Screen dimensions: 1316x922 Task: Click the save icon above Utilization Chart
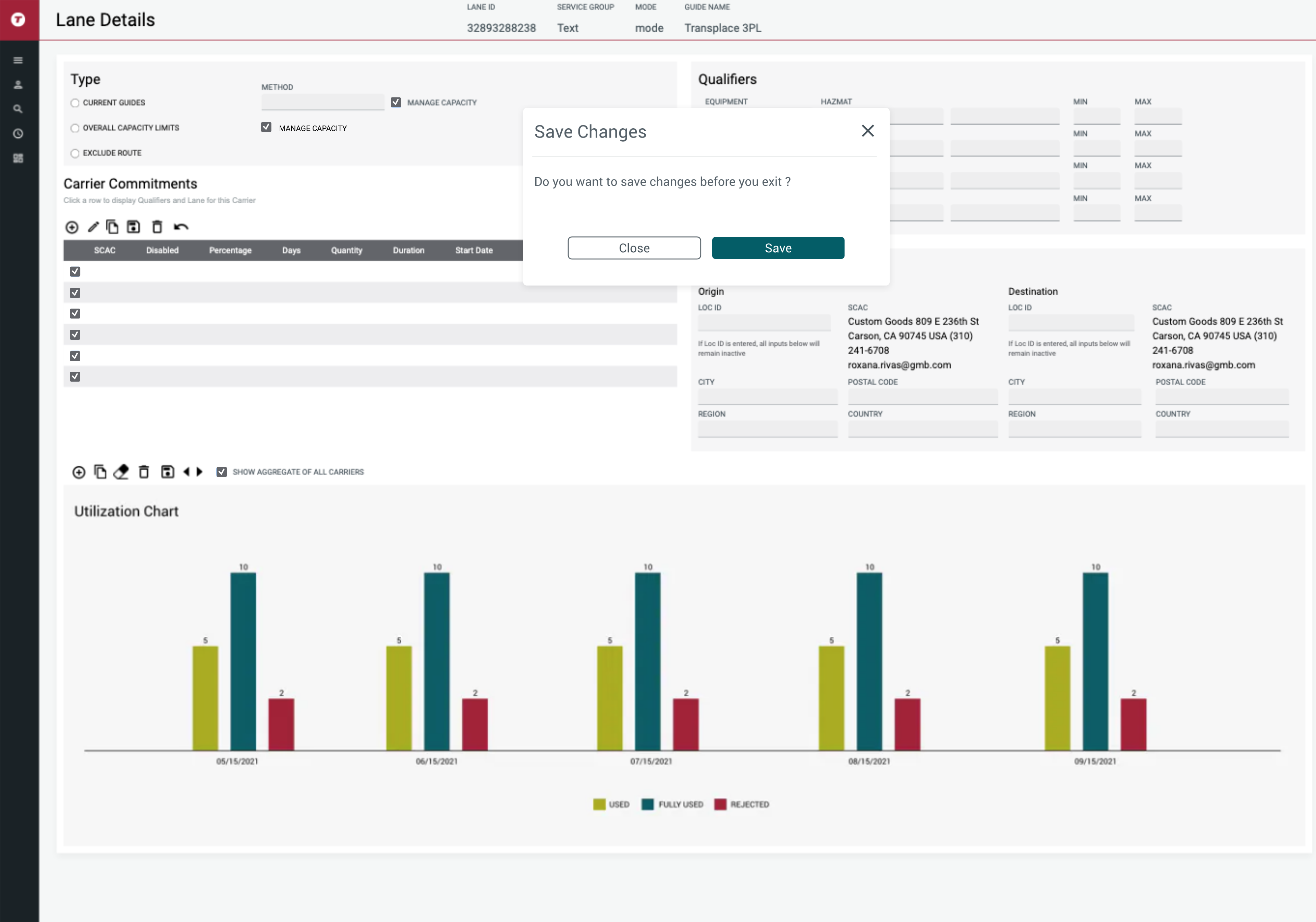pos(167,471)
